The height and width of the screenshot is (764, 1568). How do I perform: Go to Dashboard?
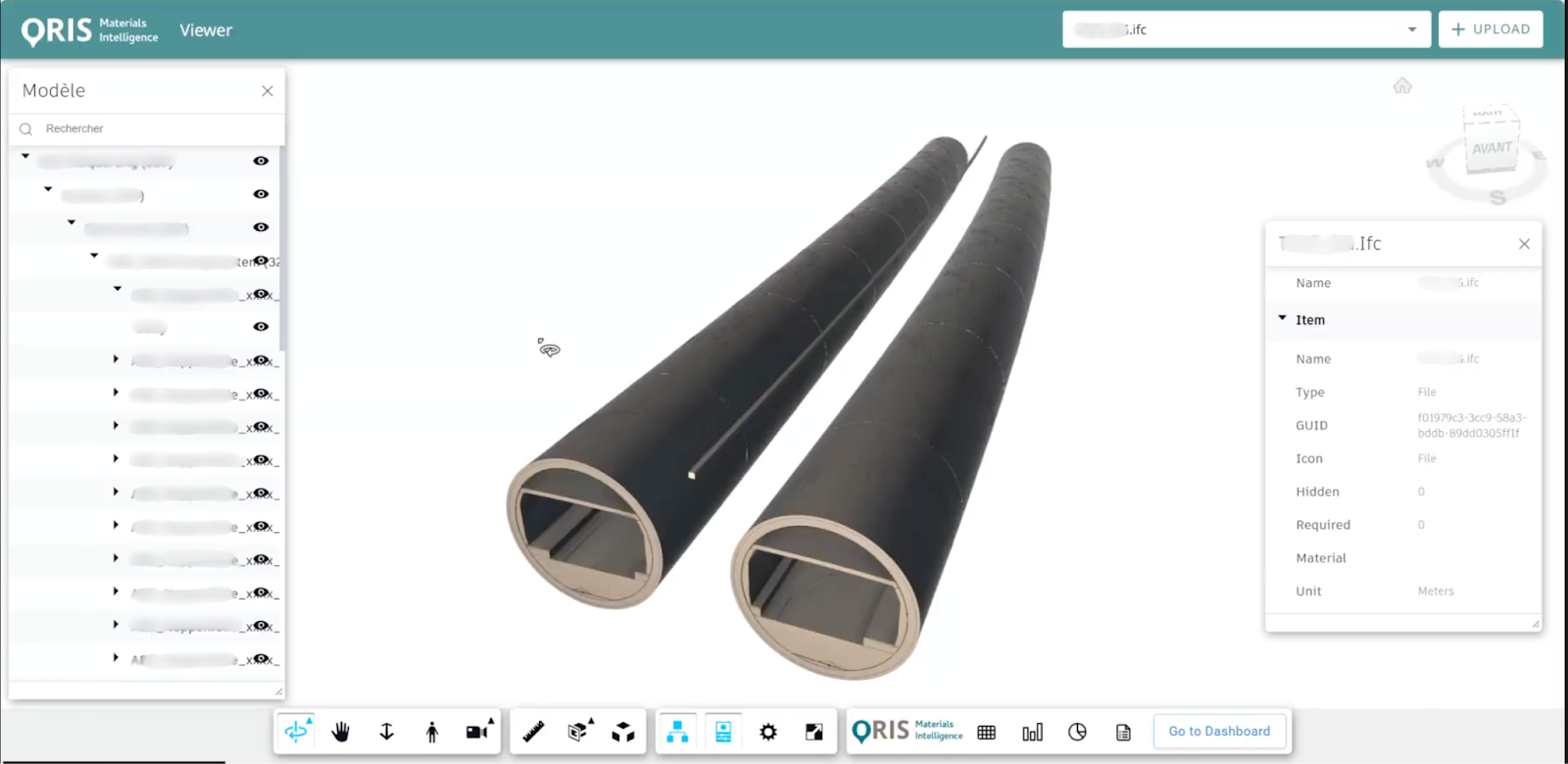tap(1219, 732)
